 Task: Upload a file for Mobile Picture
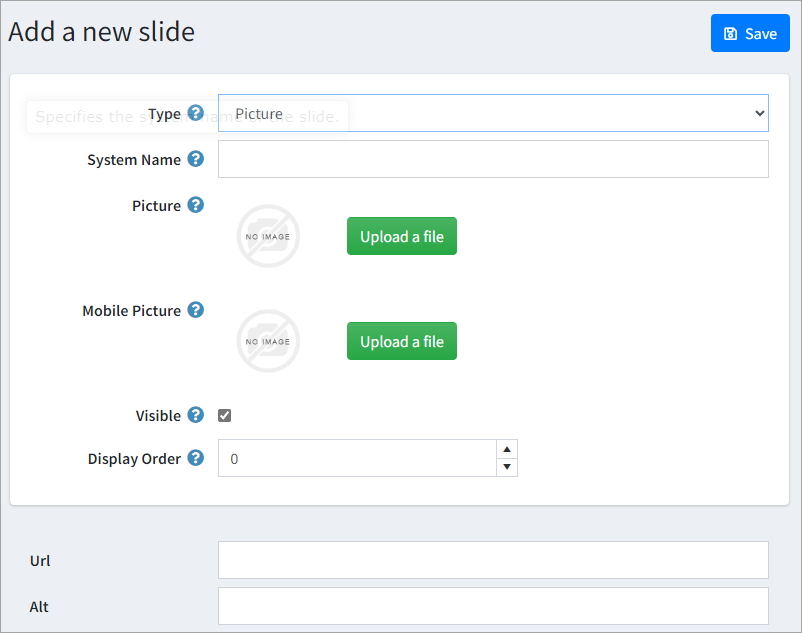(402, 341)
